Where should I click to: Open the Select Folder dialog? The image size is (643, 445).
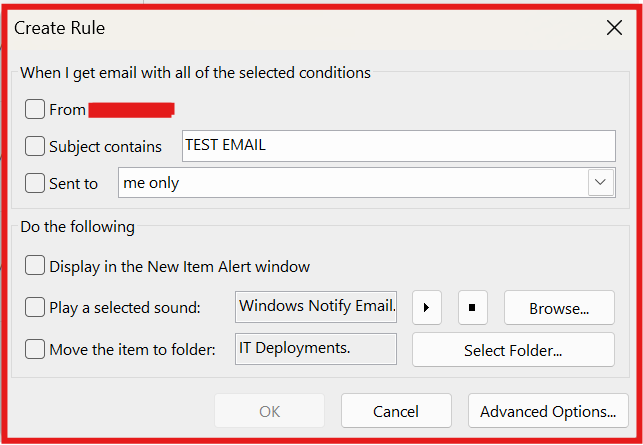(513, 350)
